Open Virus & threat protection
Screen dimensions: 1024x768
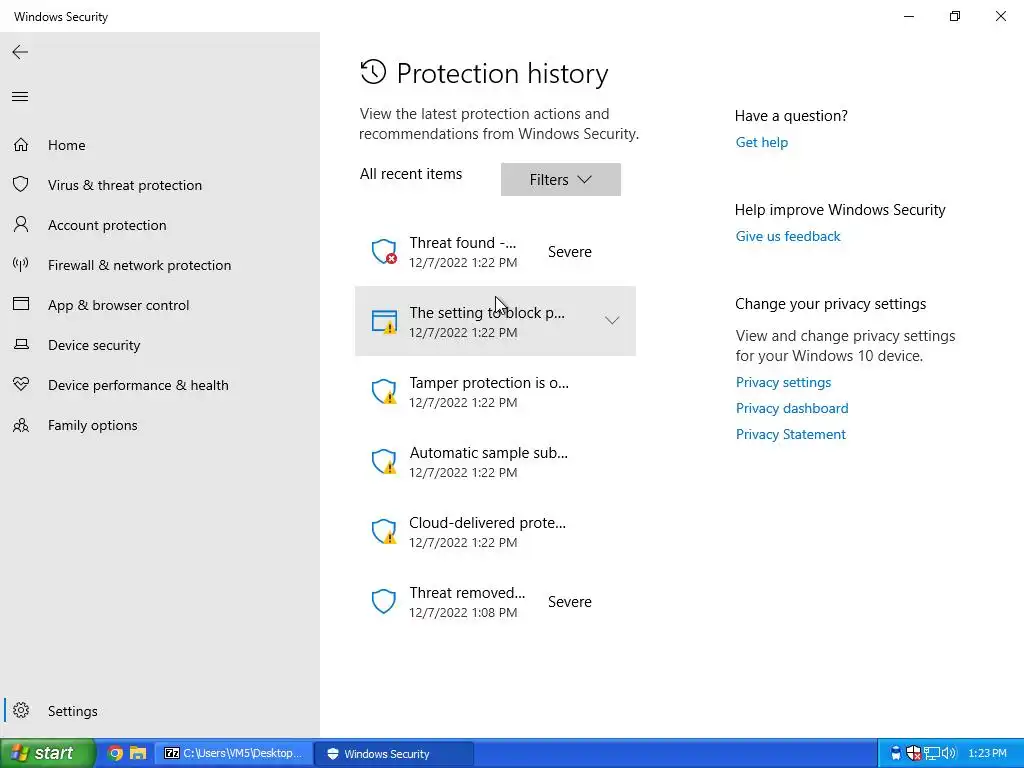pyautogui.click(x=125, y=185)
